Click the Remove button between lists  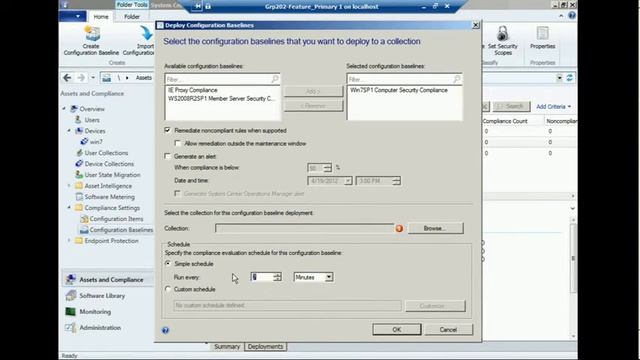(313, 106)
